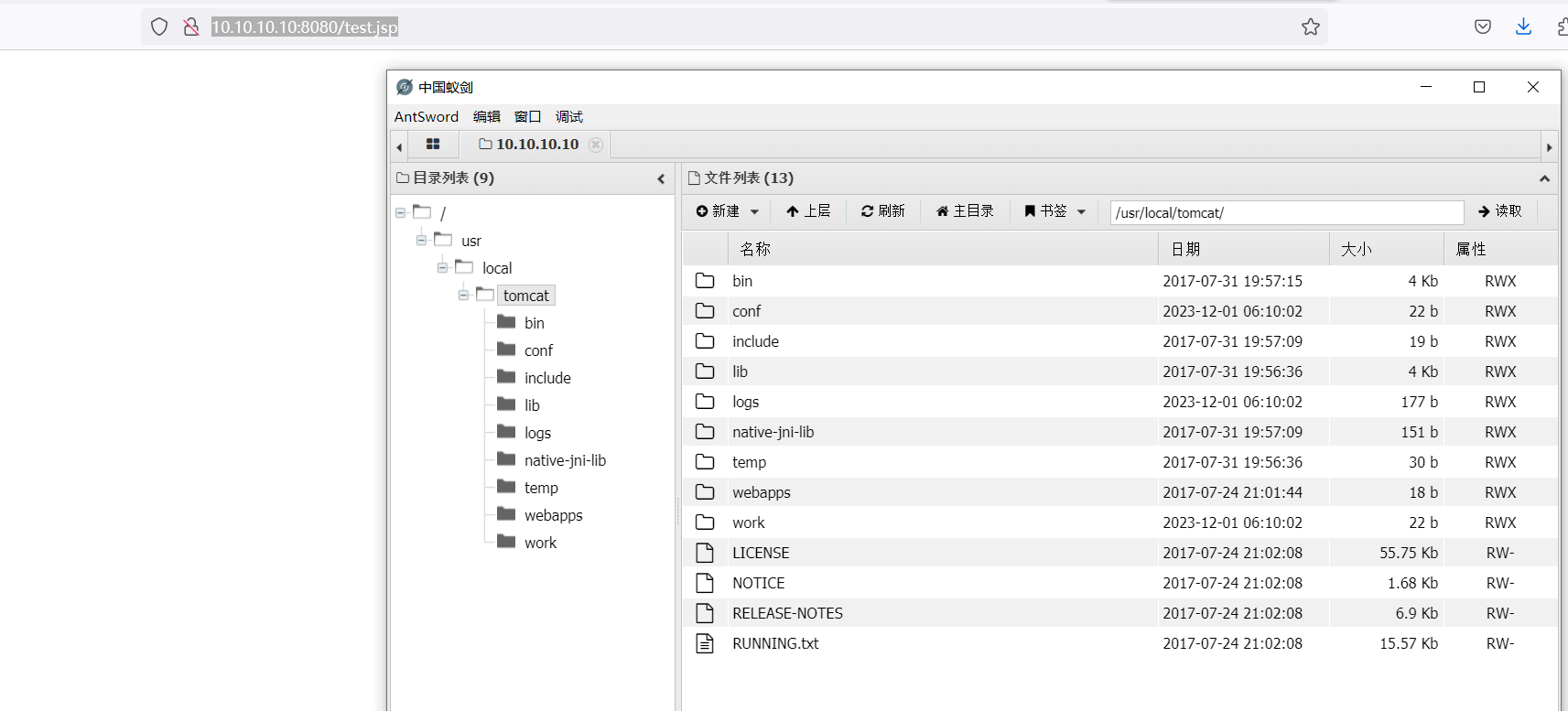Sort by the 属性 column header

pyautogui.click(x=1501, y=249)
